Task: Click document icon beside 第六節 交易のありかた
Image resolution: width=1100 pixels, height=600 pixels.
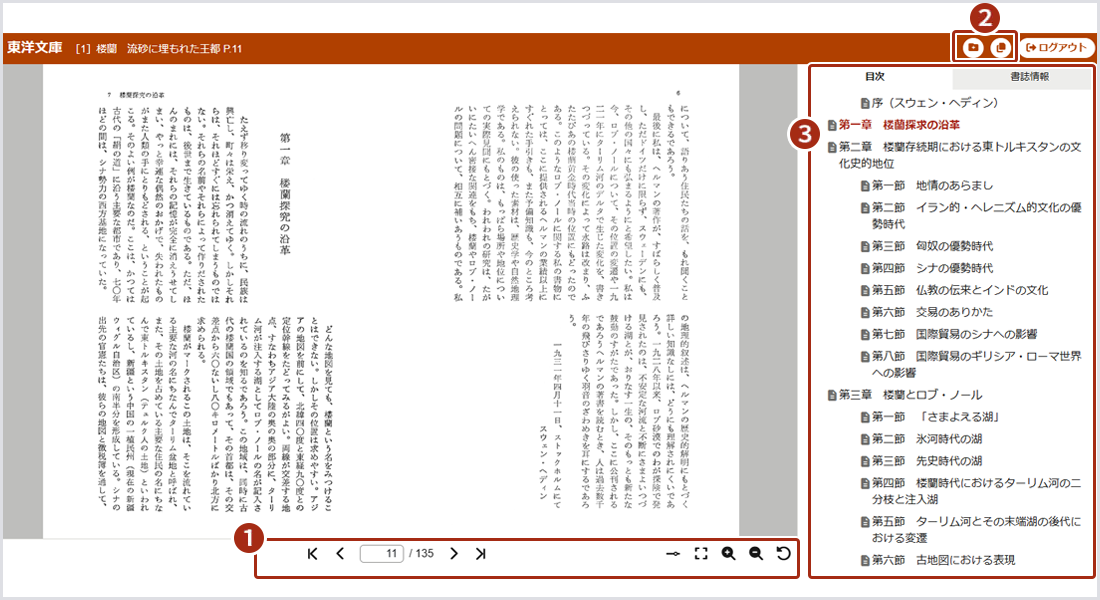Action: click(865, 312)
